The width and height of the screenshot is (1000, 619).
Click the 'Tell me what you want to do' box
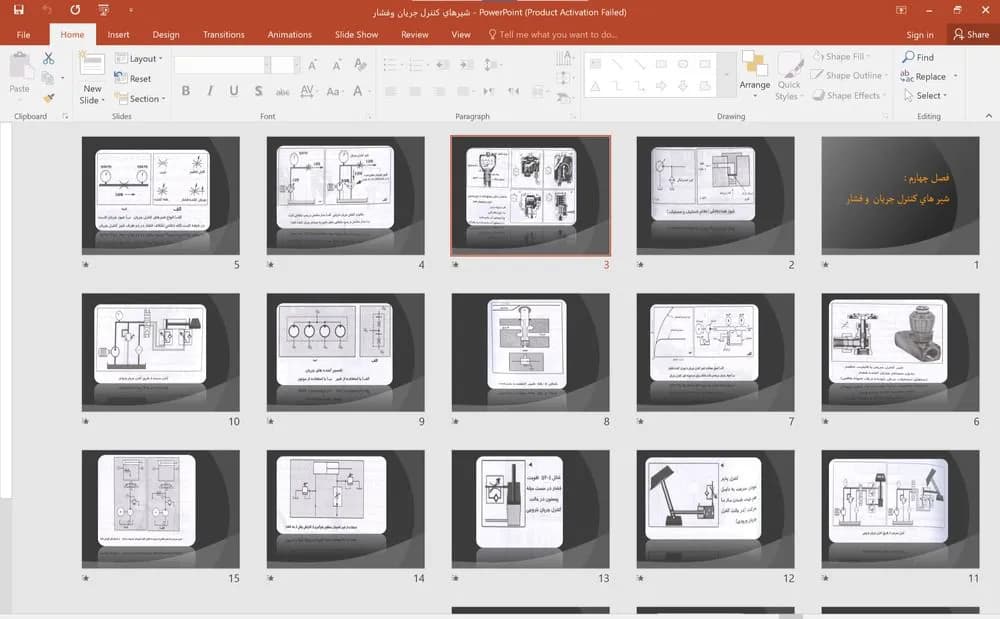(552, 34)
